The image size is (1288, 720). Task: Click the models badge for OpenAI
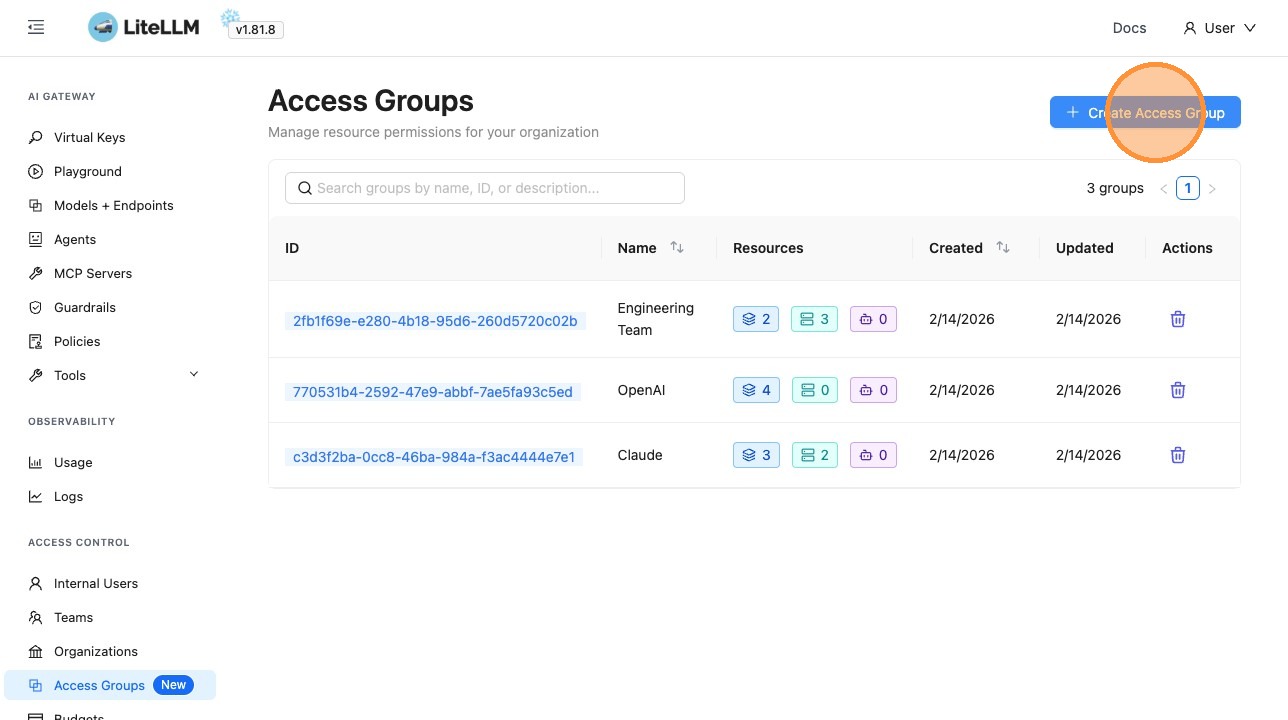click(756, 390)
